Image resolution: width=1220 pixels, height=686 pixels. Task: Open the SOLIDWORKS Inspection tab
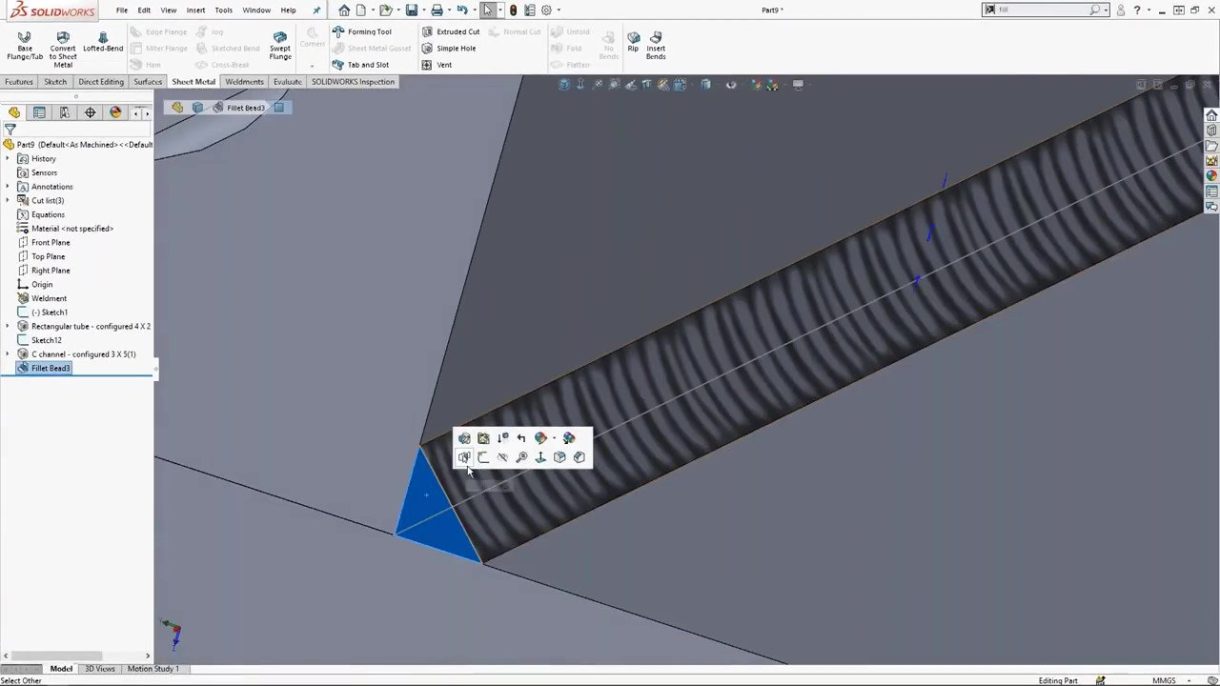pyautogui.click(x=353, y=82)
